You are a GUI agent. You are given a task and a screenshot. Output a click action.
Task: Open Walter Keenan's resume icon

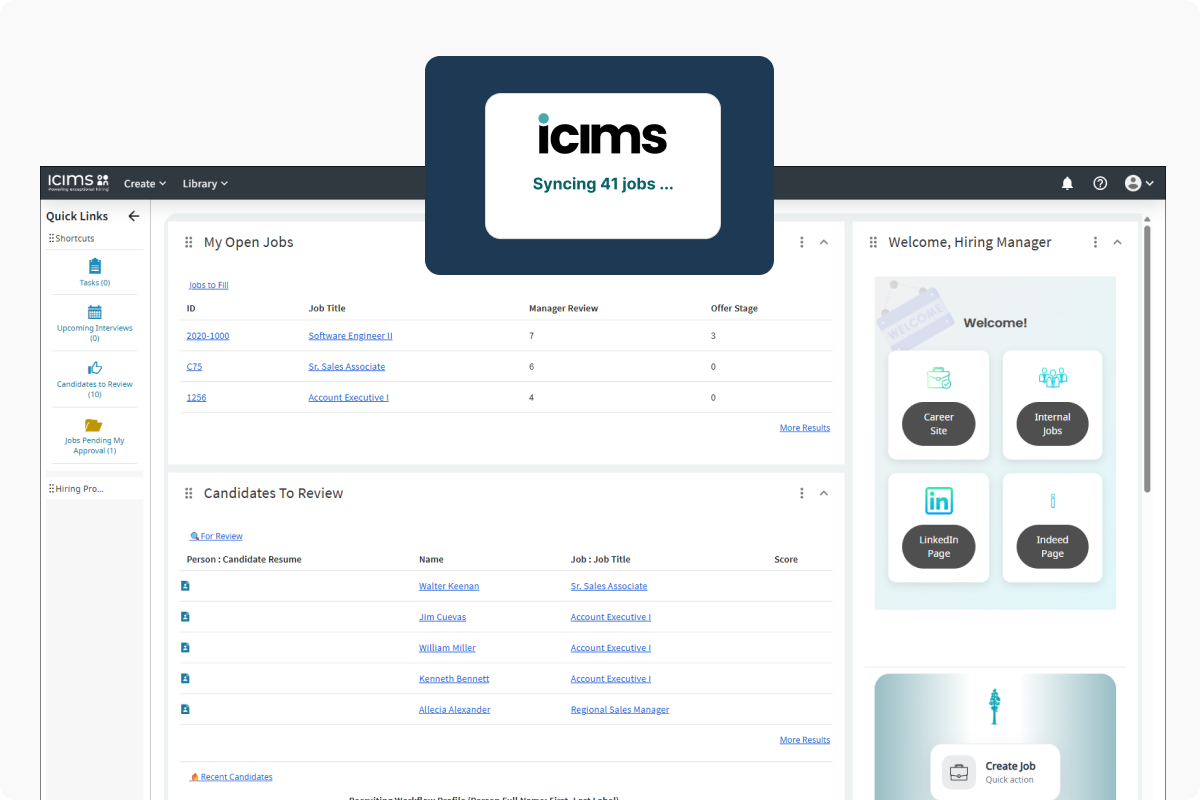coord(185,586)
